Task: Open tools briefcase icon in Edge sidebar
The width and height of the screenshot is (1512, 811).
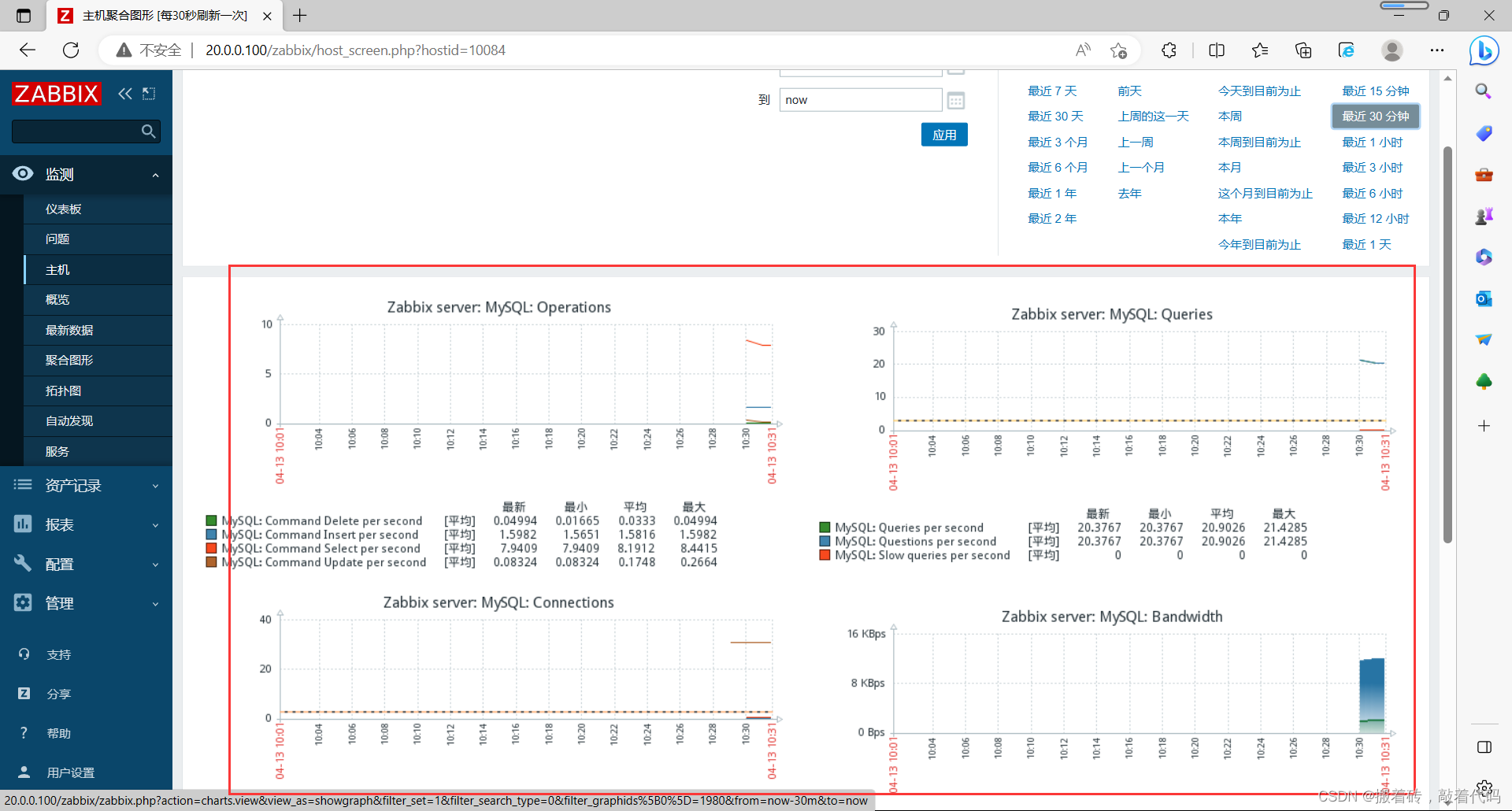Action: click(x=1484, y=174)
